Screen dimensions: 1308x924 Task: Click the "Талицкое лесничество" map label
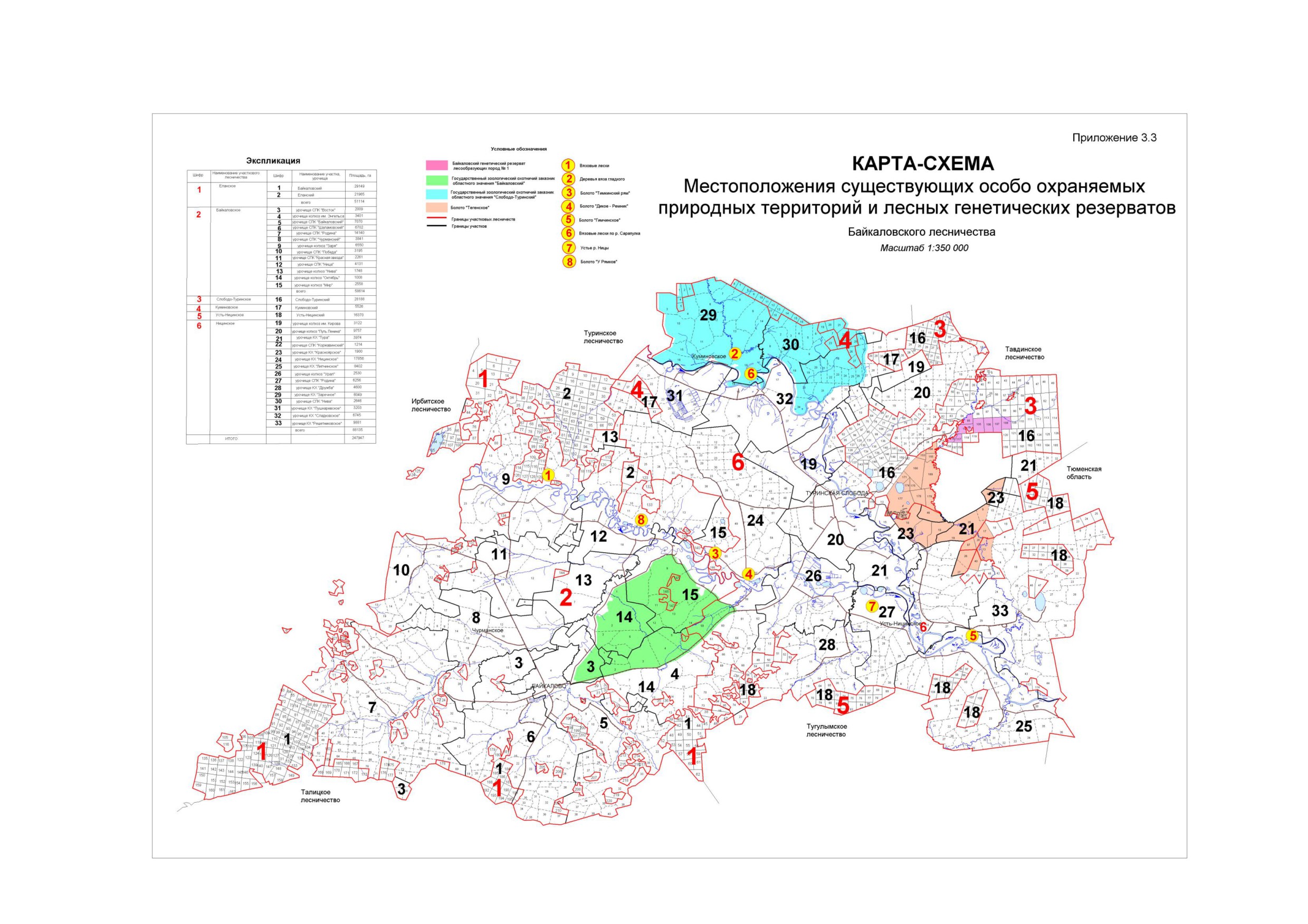pyautogui.click(x=320, y=796)
